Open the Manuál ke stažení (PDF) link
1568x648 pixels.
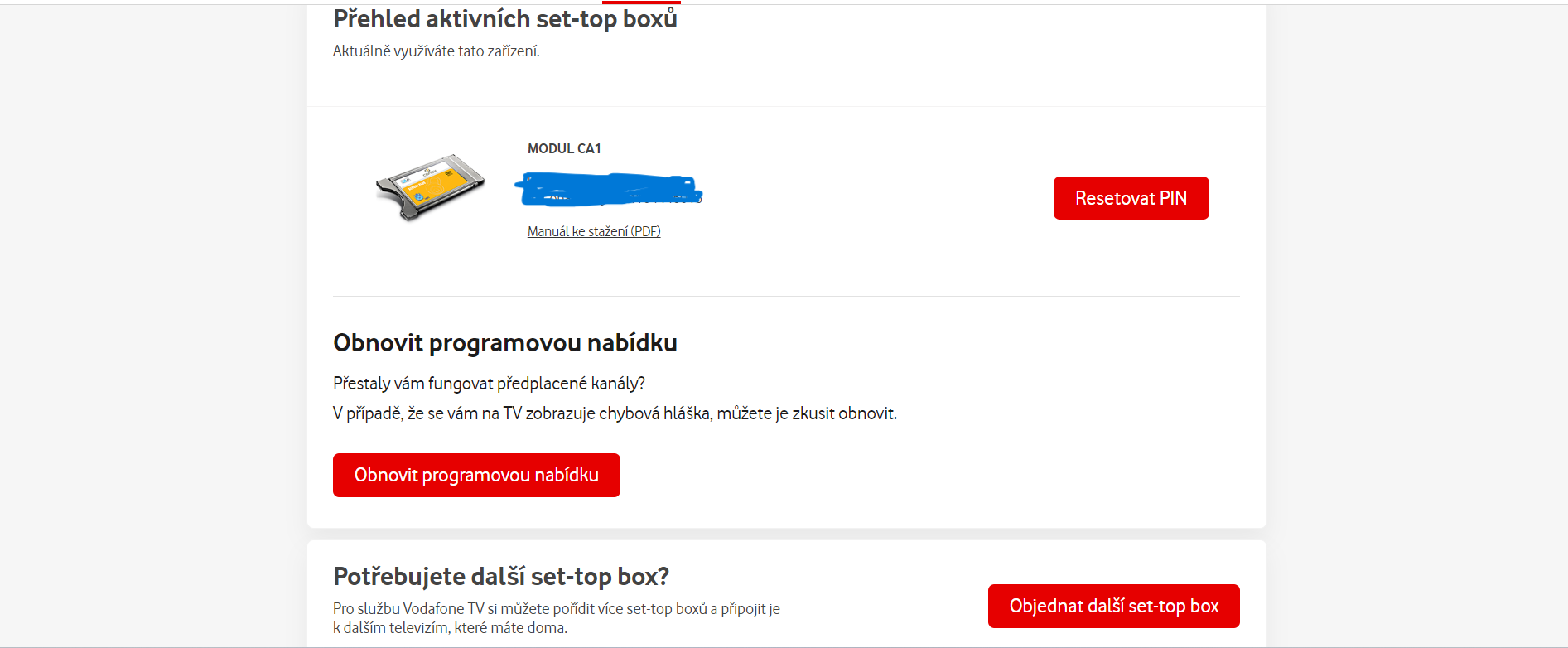tap(593, 232)
